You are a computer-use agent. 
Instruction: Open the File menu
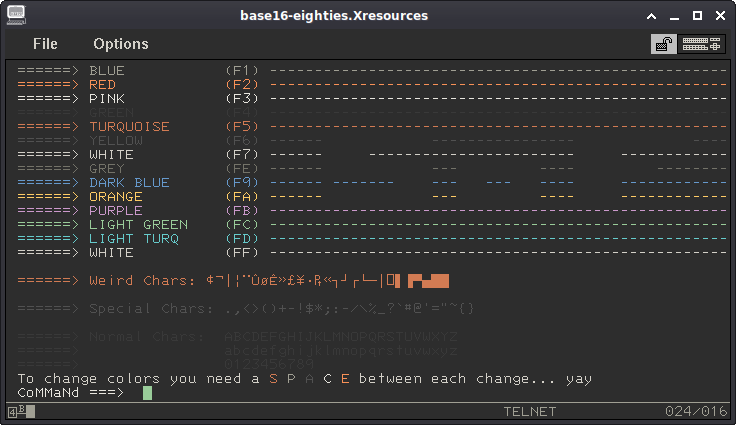(45, 44)
